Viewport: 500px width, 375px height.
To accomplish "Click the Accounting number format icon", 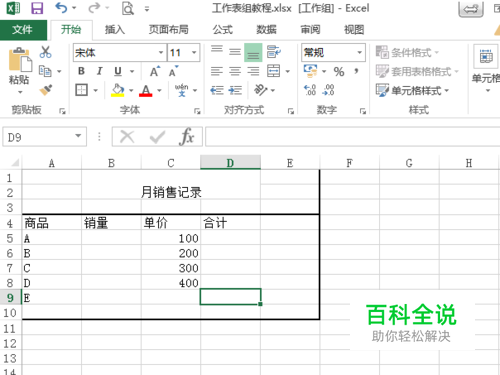I will coord(310,71).
